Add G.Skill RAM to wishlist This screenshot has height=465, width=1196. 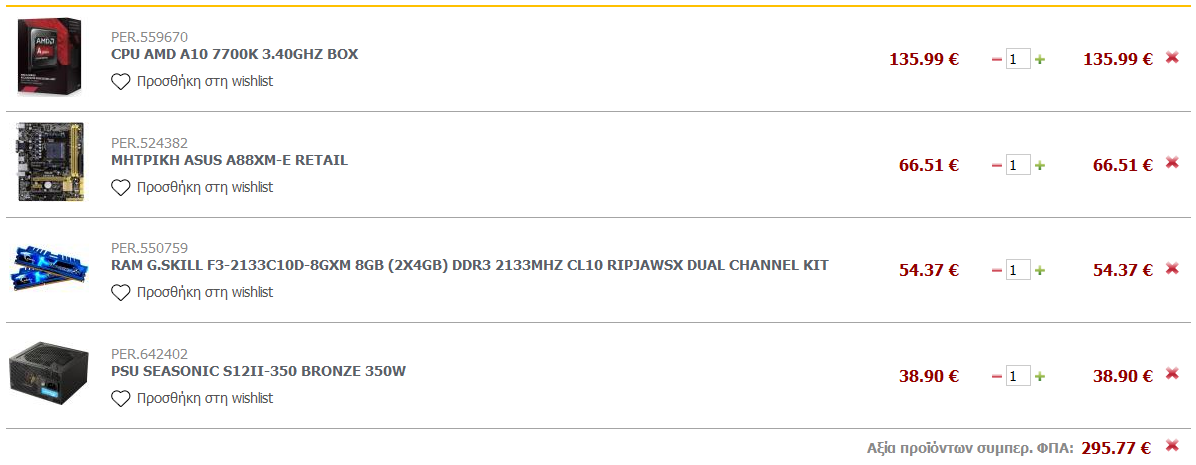pos(192,293)
